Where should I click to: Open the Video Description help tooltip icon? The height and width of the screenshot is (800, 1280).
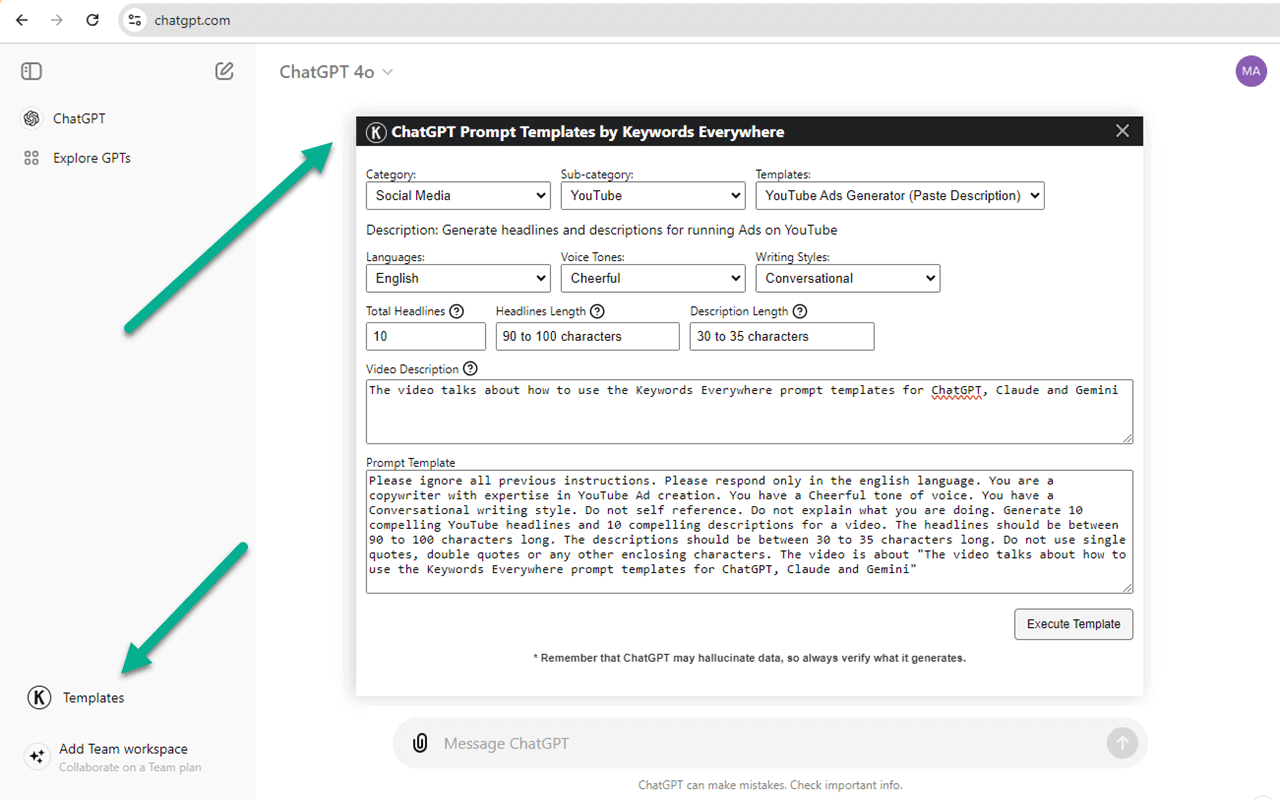coord(470,368)
